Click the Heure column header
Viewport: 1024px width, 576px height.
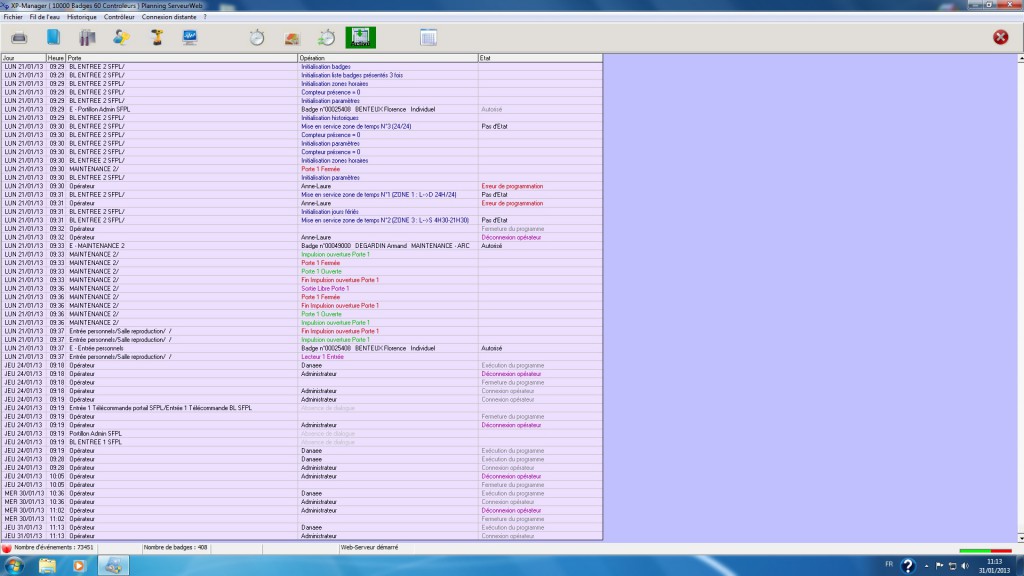coord(56,58)
